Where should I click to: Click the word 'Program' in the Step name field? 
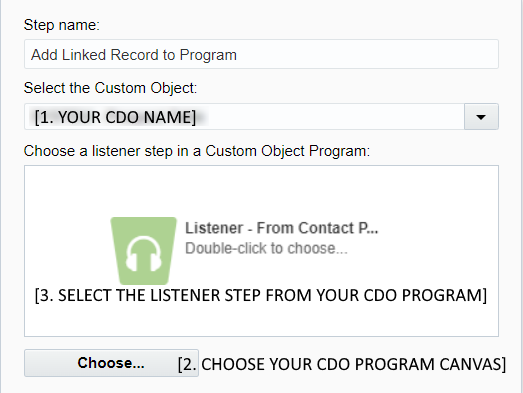pyautogui.click(x=208, y=55)
